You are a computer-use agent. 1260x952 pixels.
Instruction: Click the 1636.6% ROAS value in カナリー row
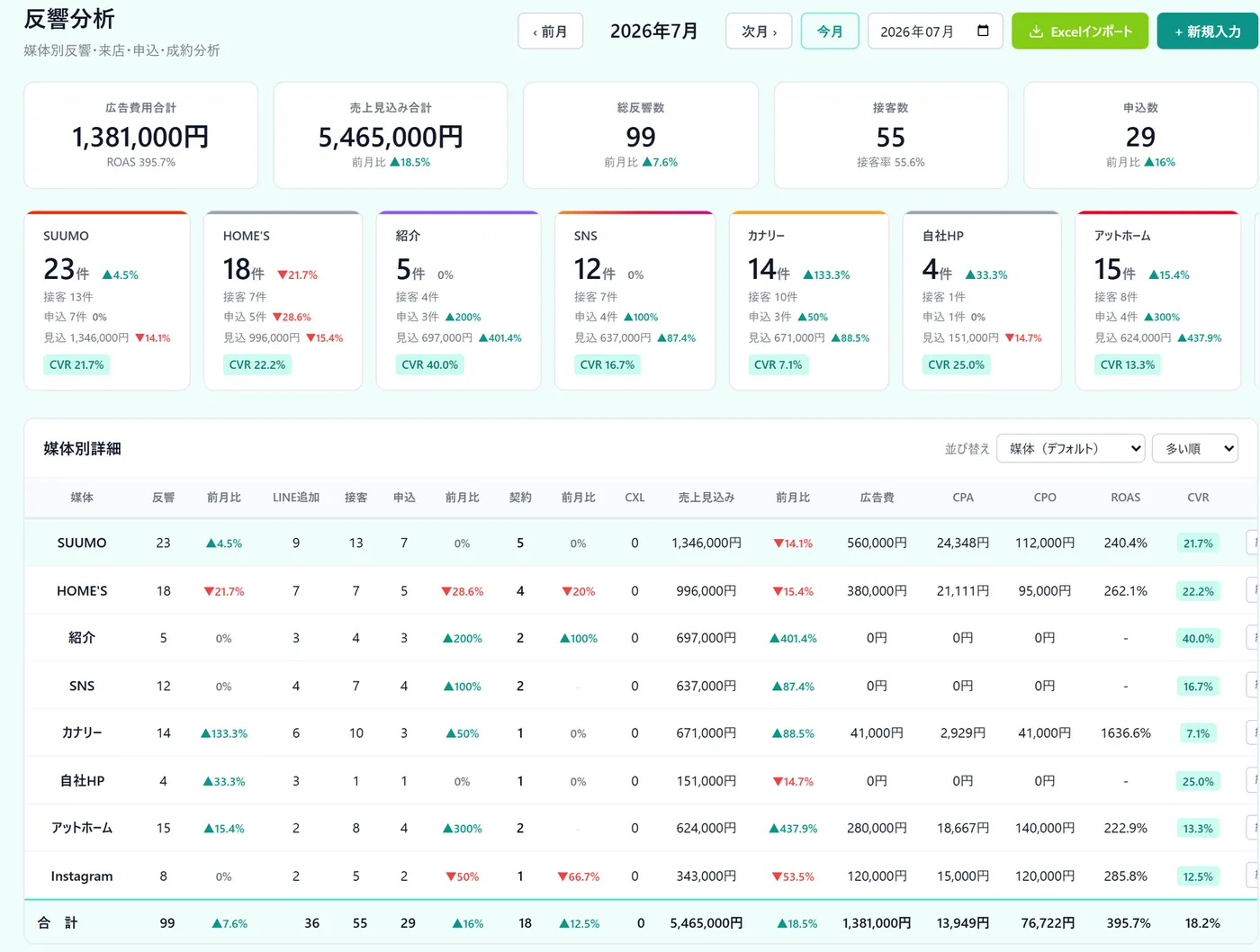(1126, 733)
